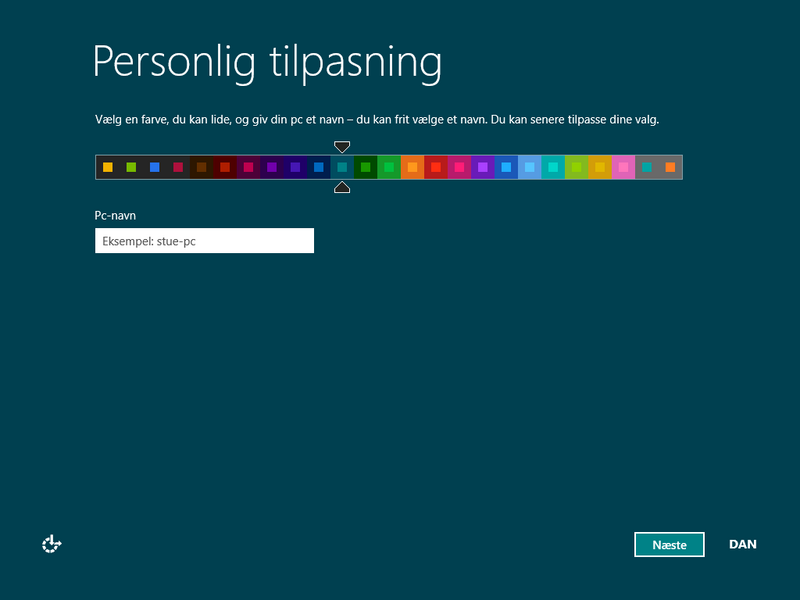Pick the turquoise background color swatch
Viewport: 800px width, 600px height.
pyautogui.click(x=554, y=167)
